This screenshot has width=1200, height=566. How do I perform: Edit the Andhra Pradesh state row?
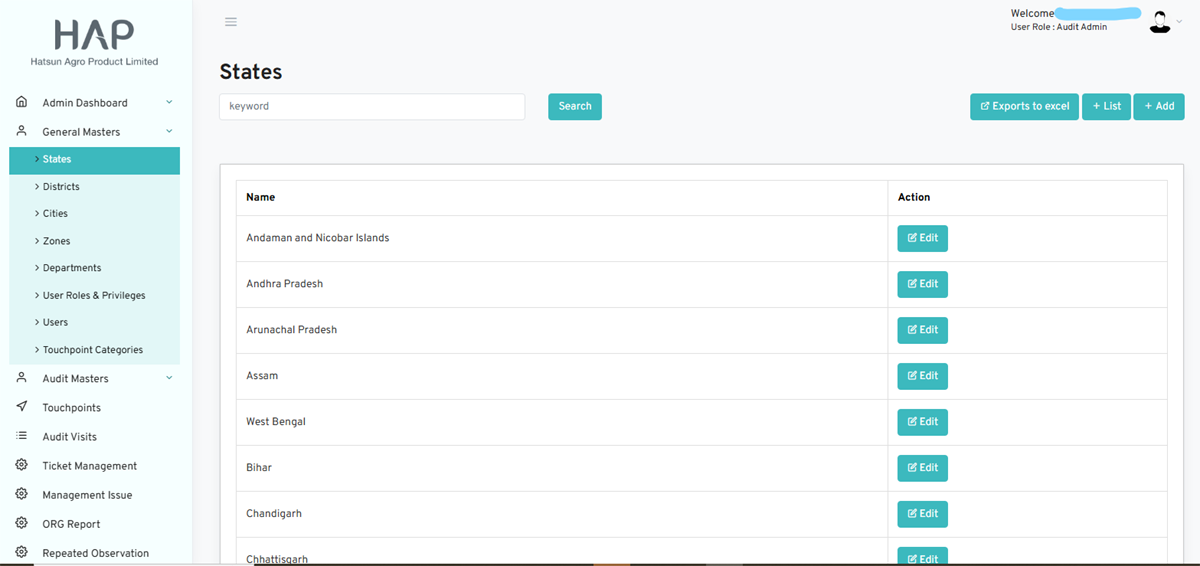[x=922, y=284]
